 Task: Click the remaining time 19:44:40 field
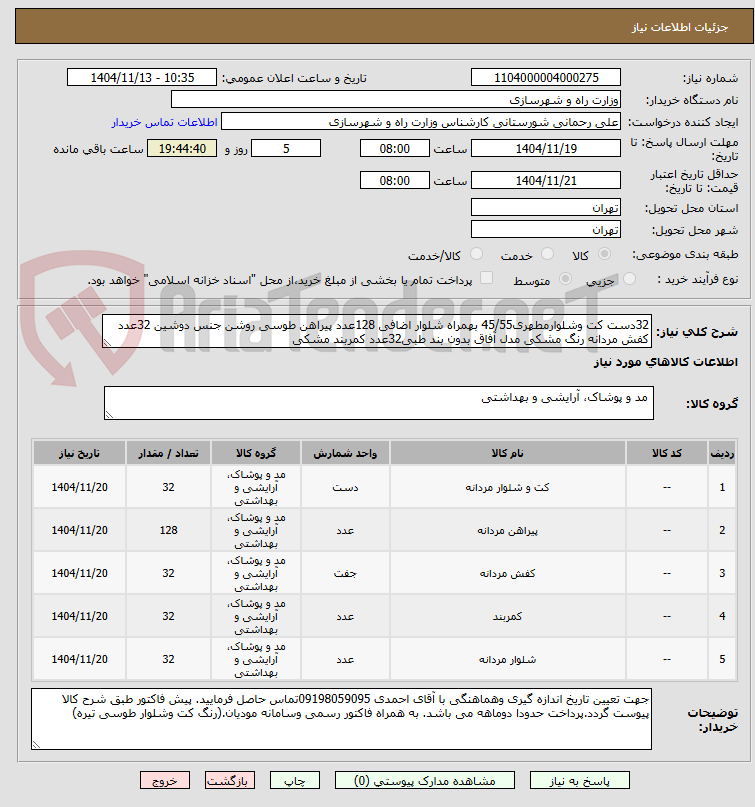pos(182,148)
